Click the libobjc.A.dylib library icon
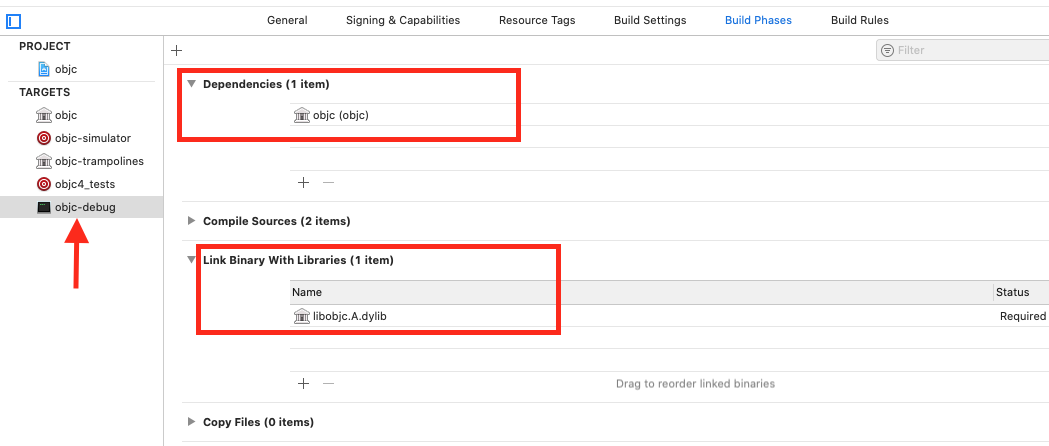This screenshot has width=1049, height=446. (x=302, y=316)
